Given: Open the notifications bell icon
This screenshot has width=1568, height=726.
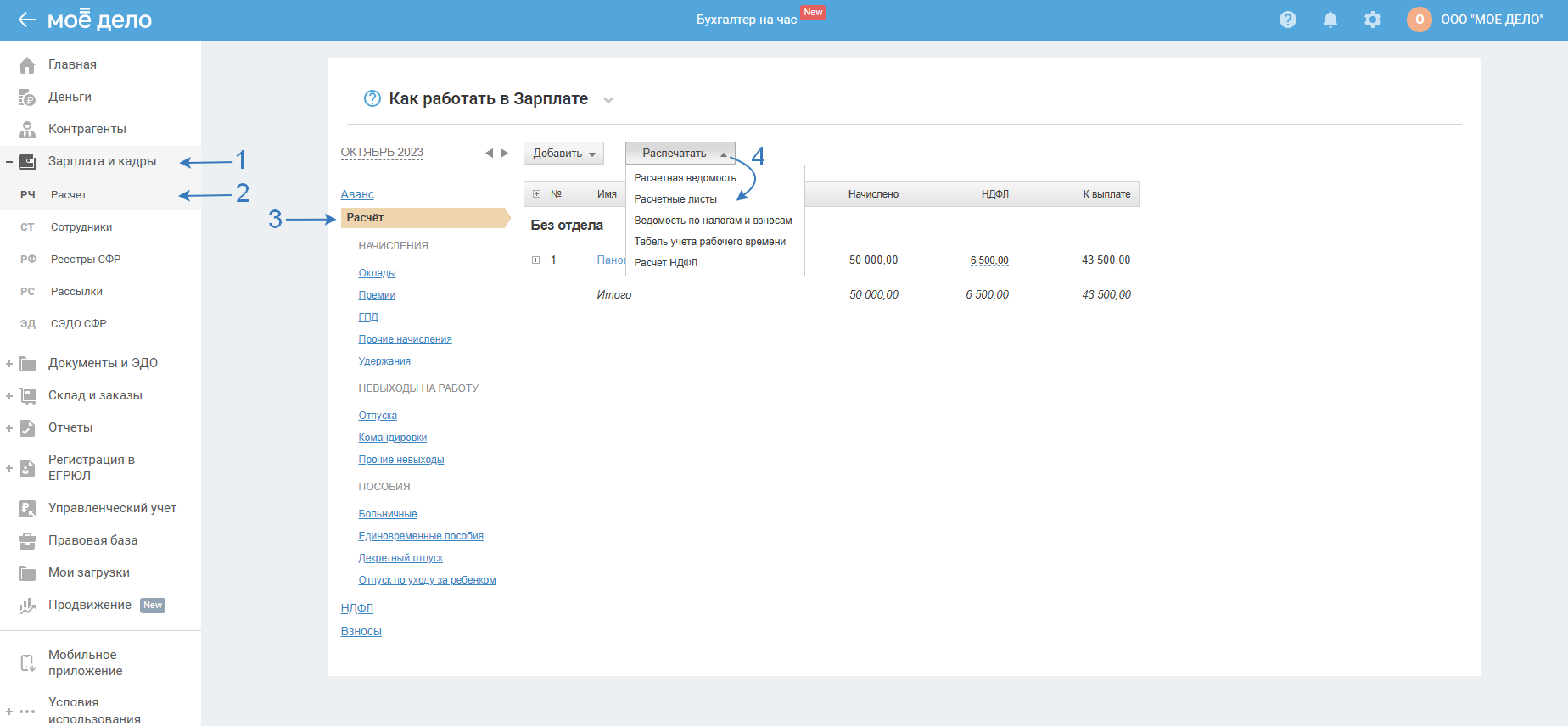Looking at the screenshot, I should [x=1330, y=20].
